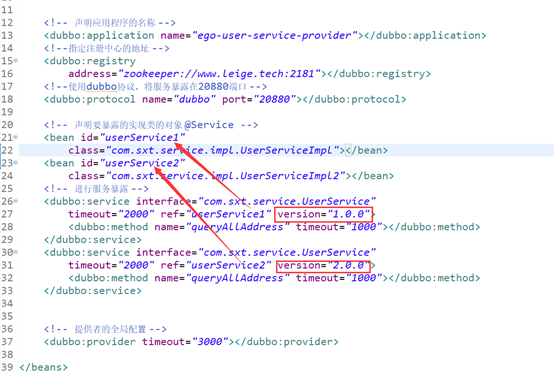
Task: Collapse the fold marker at line 15
Action: click(16, 61)
